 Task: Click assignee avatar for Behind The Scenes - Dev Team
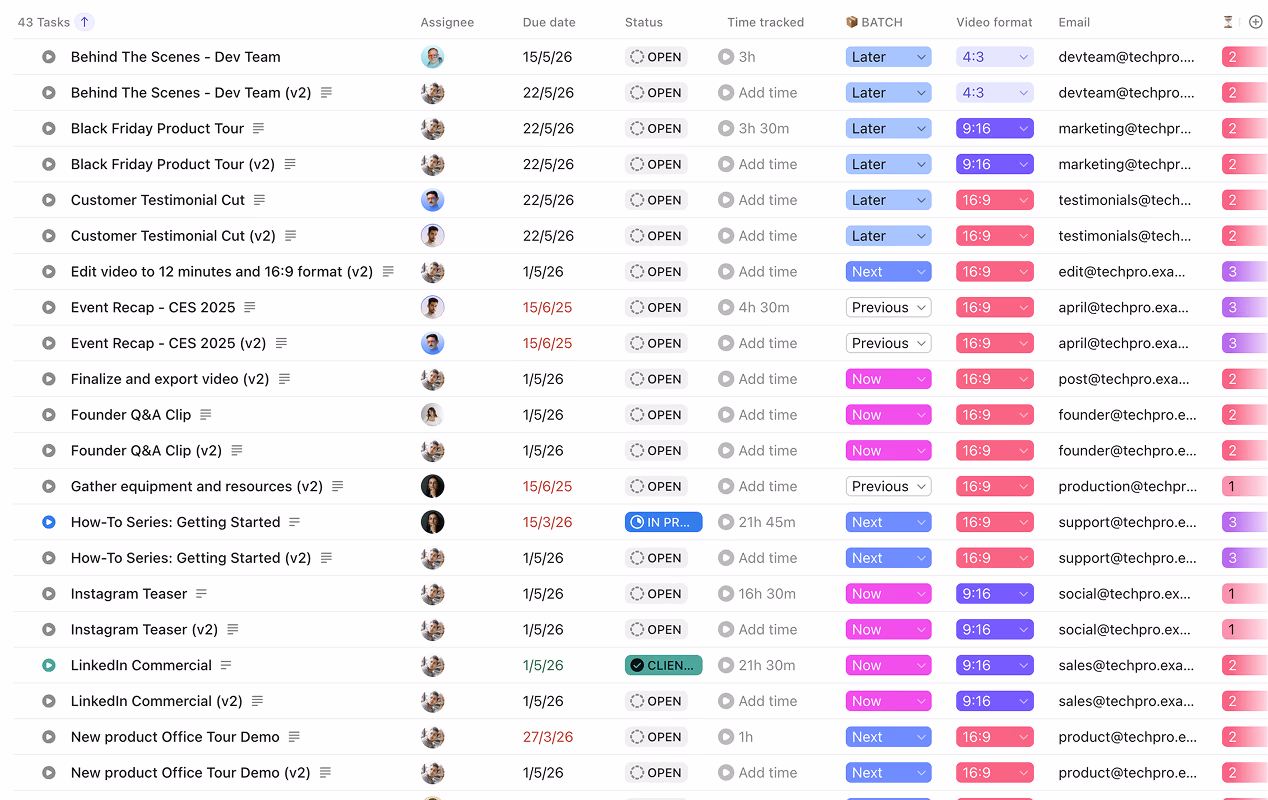coord(432,57)
